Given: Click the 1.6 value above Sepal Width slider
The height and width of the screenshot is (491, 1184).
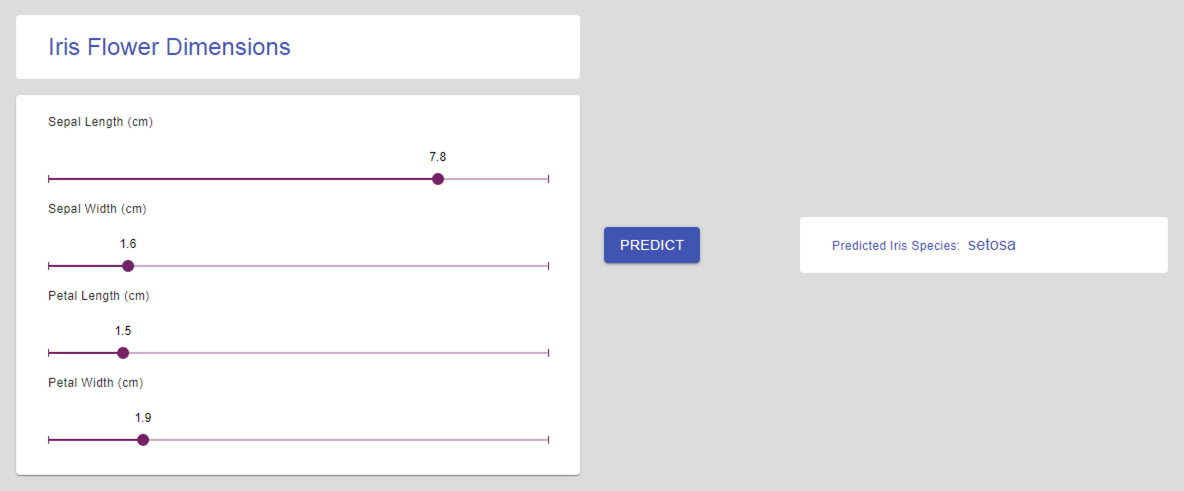Looking at the screenshot, I should (128, 244).
